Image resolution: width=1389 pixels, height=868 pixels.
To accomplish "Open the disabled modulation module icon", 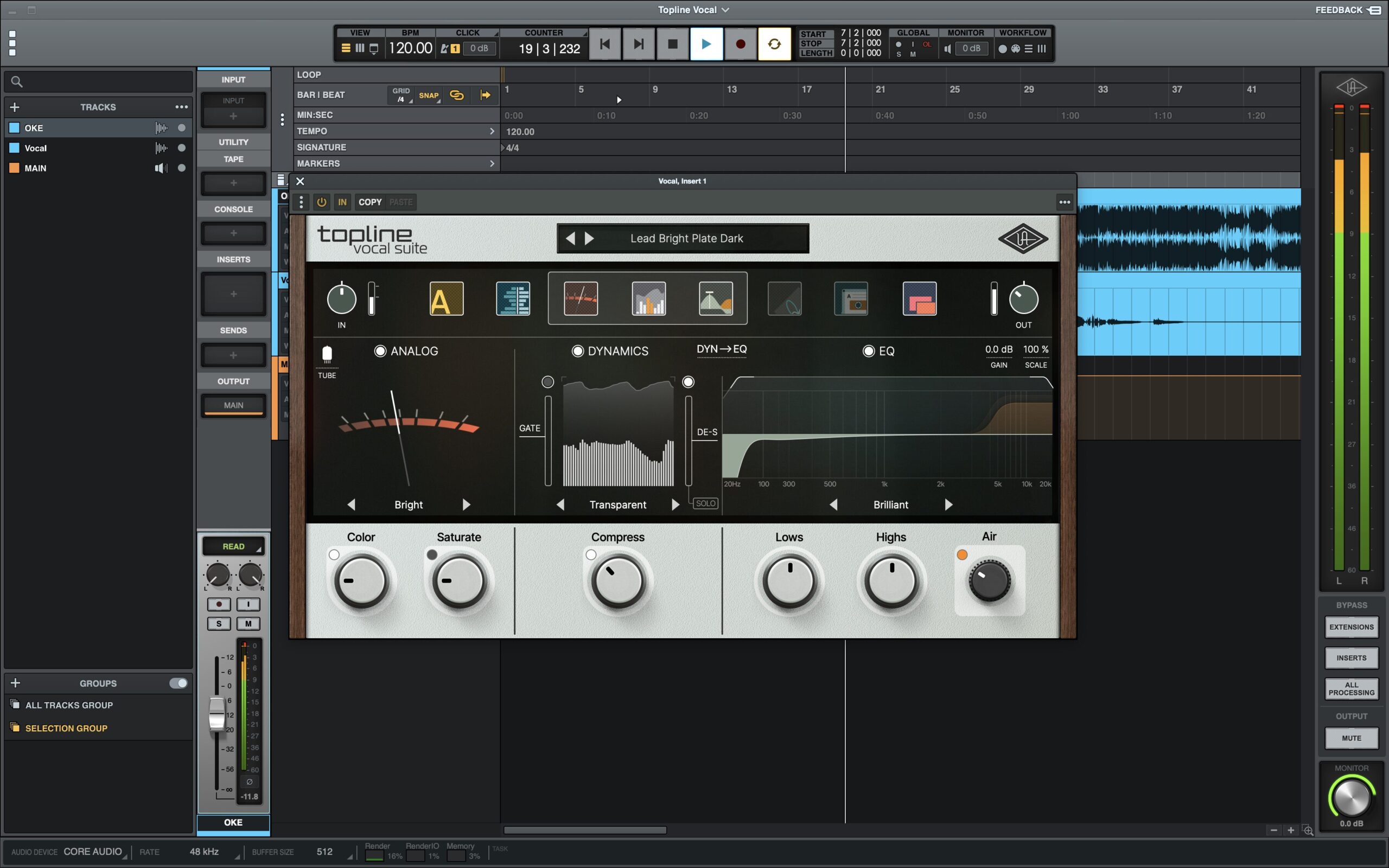I will (785, 298).
